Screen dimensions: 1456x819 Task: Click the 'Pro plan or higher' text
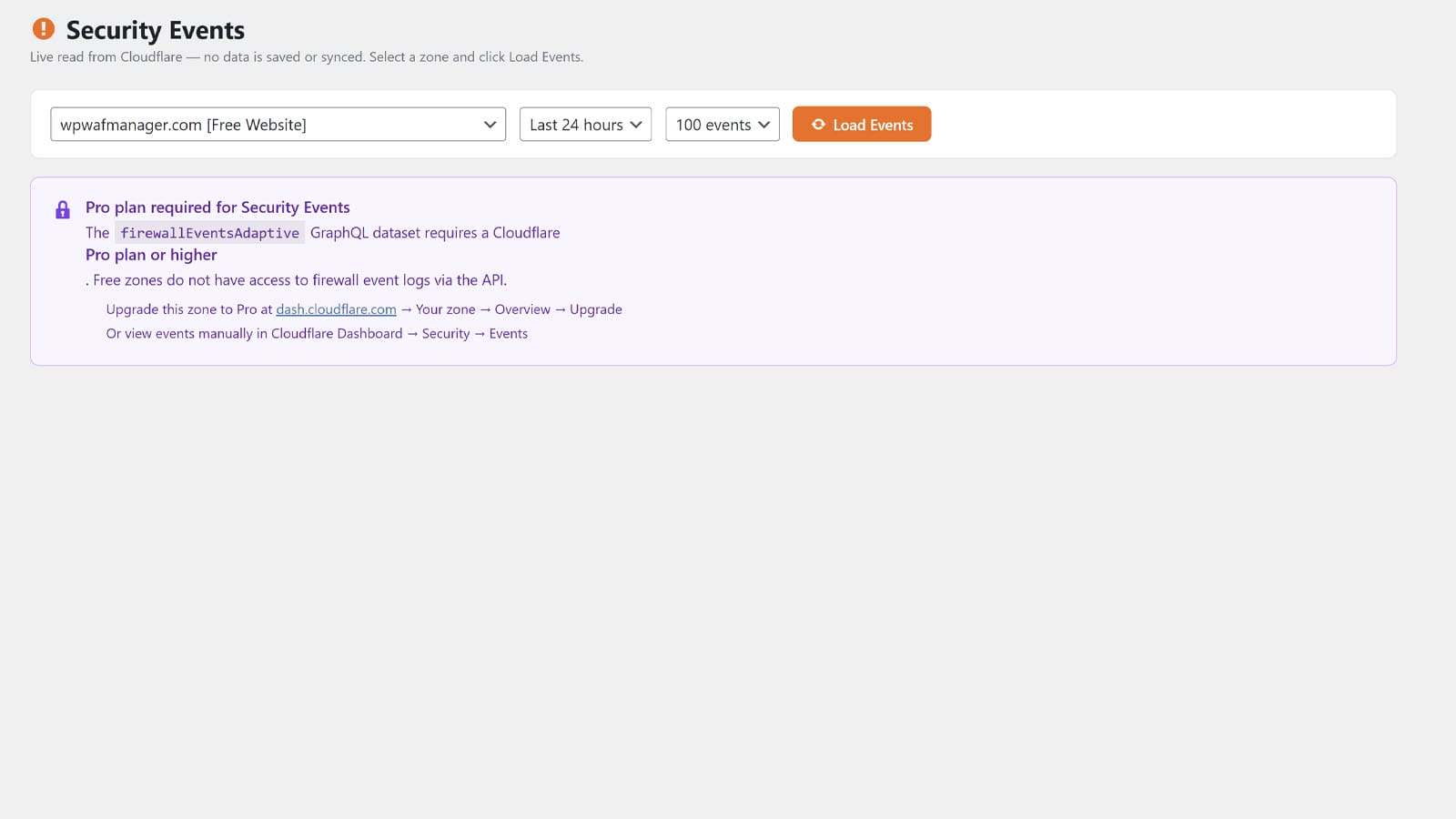[x=151, y=255]
